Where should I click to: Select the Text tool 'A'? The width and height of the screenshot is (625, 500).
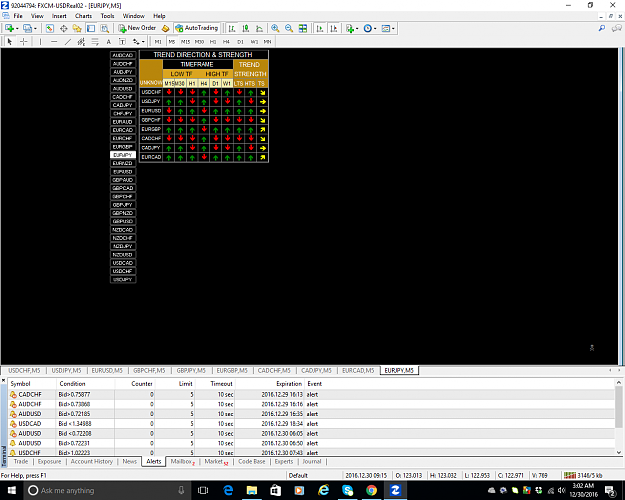[x=108, y=41]
